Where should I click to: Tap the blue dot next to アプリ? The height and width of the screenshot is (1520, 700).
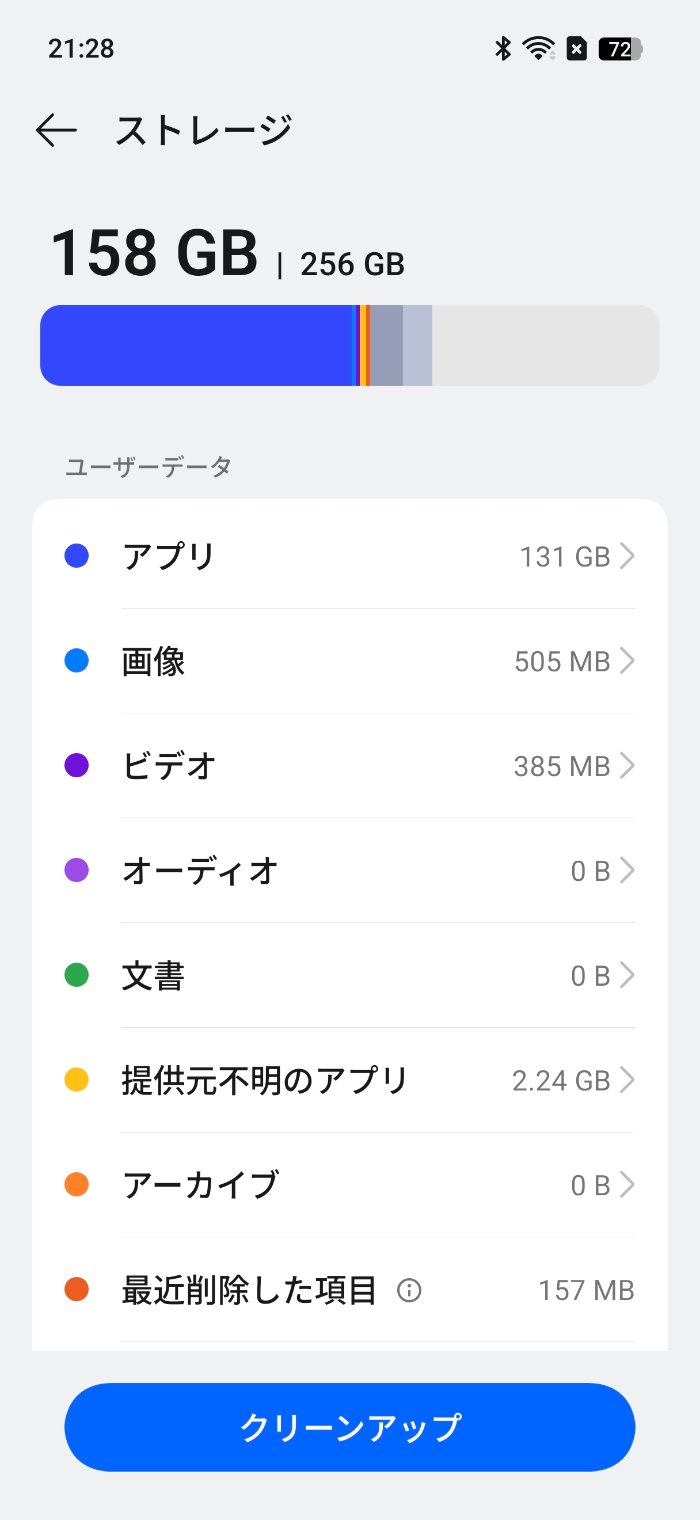point(77,556)
